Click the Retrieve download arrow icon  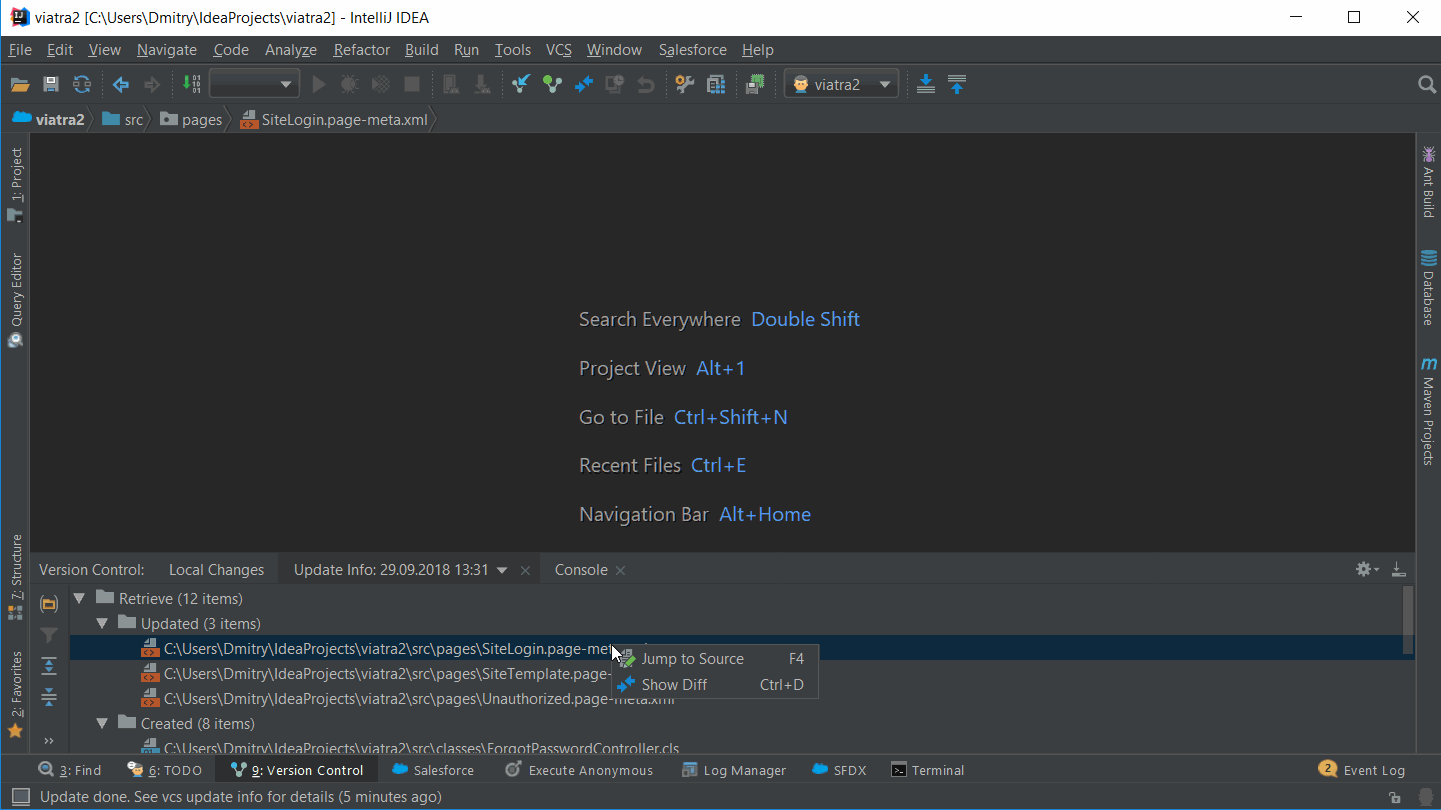click(926, 85)
